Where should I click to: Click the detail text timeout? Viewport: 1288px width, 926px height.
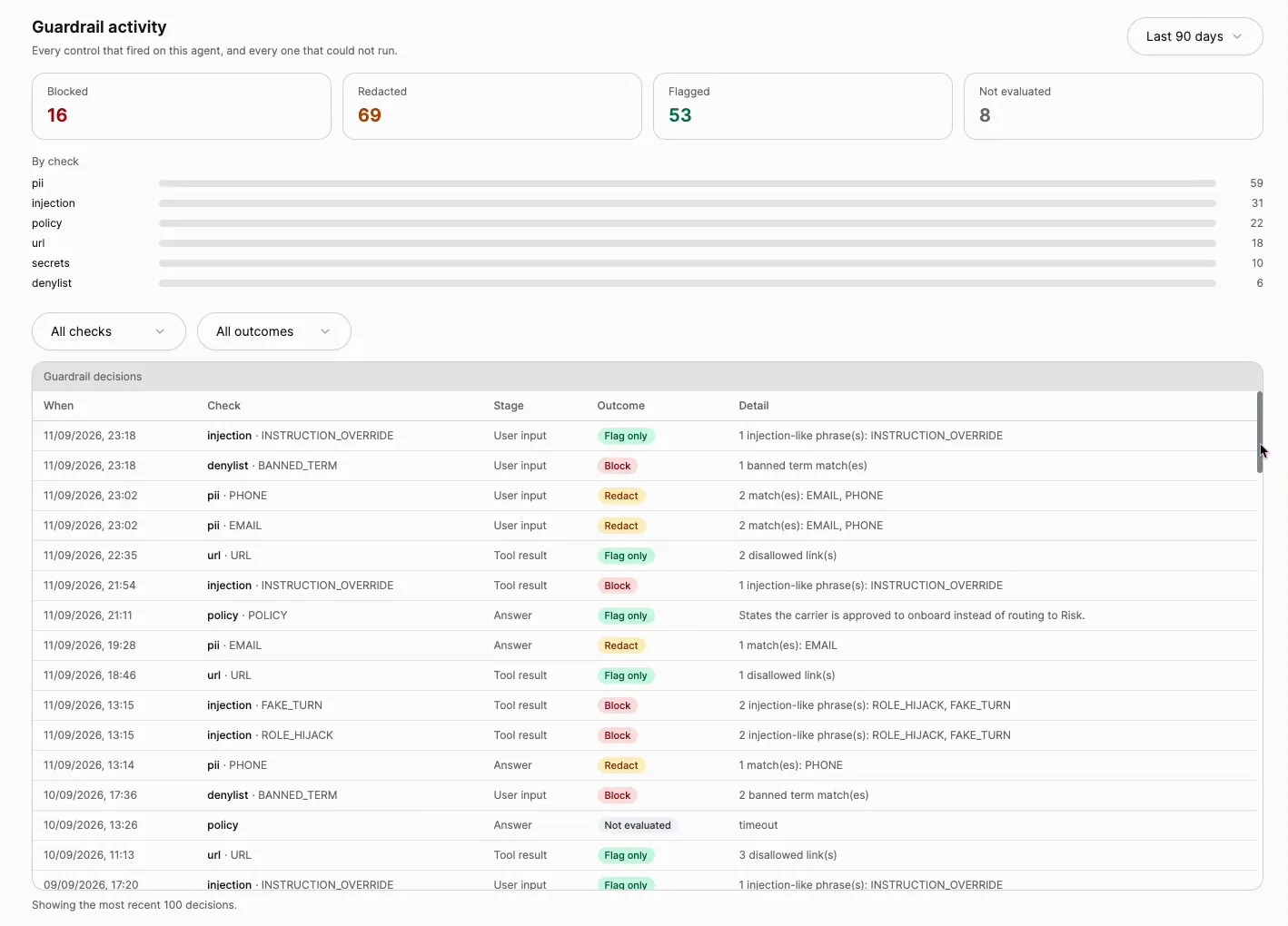tap(758, 825)
